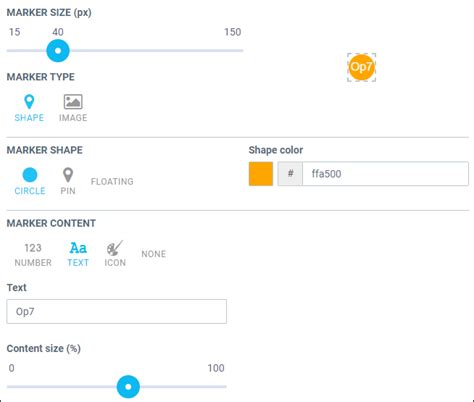Viewport: 474px width, 402px height.
Task: Focus the Text field containing Op7
Action: [x=117, y=311]
